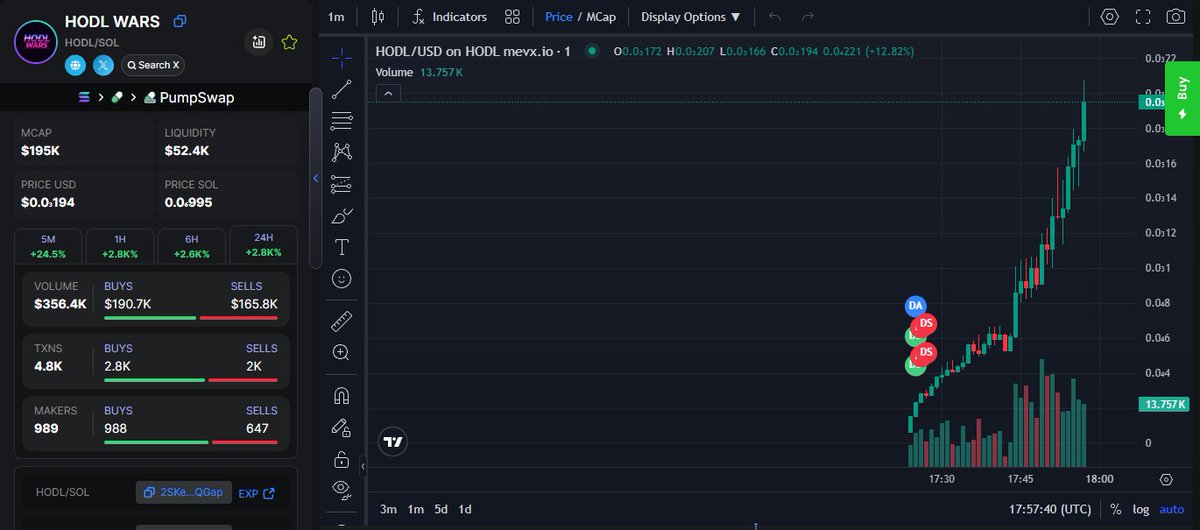Open the EXP explorer link
Image resolution: width=1200 pixels, height=530 pixels.
[256, 493]
